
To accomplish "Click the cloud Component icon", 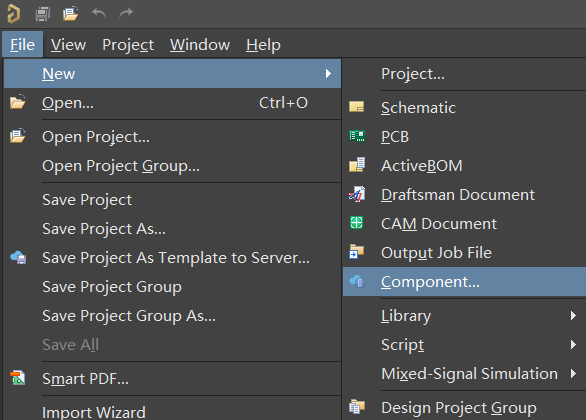I will pyautogui.click(x=357, y=281).
